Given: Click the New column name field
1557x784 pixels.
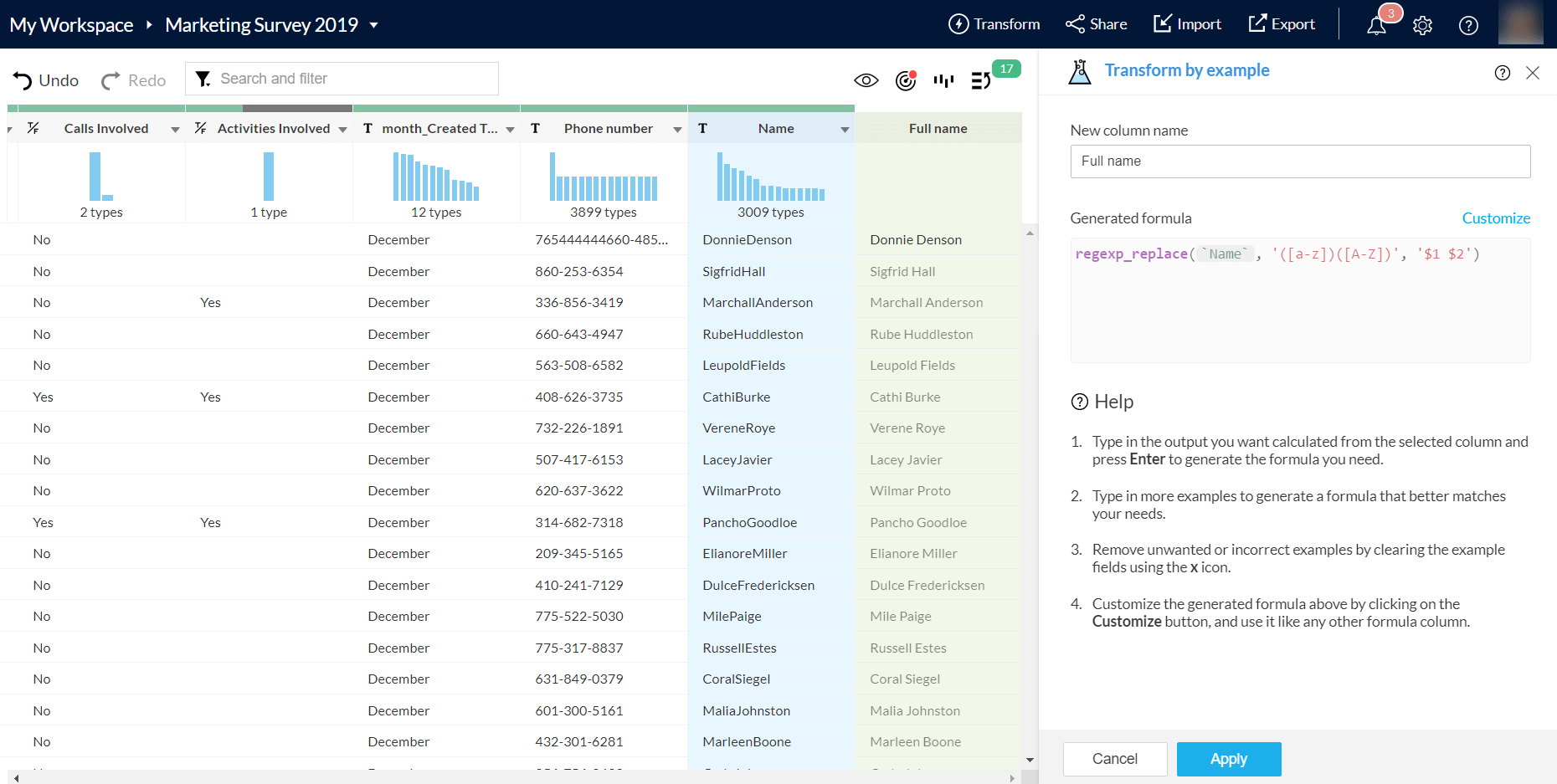Looking at the screenshot, I should pos(1299,161).
